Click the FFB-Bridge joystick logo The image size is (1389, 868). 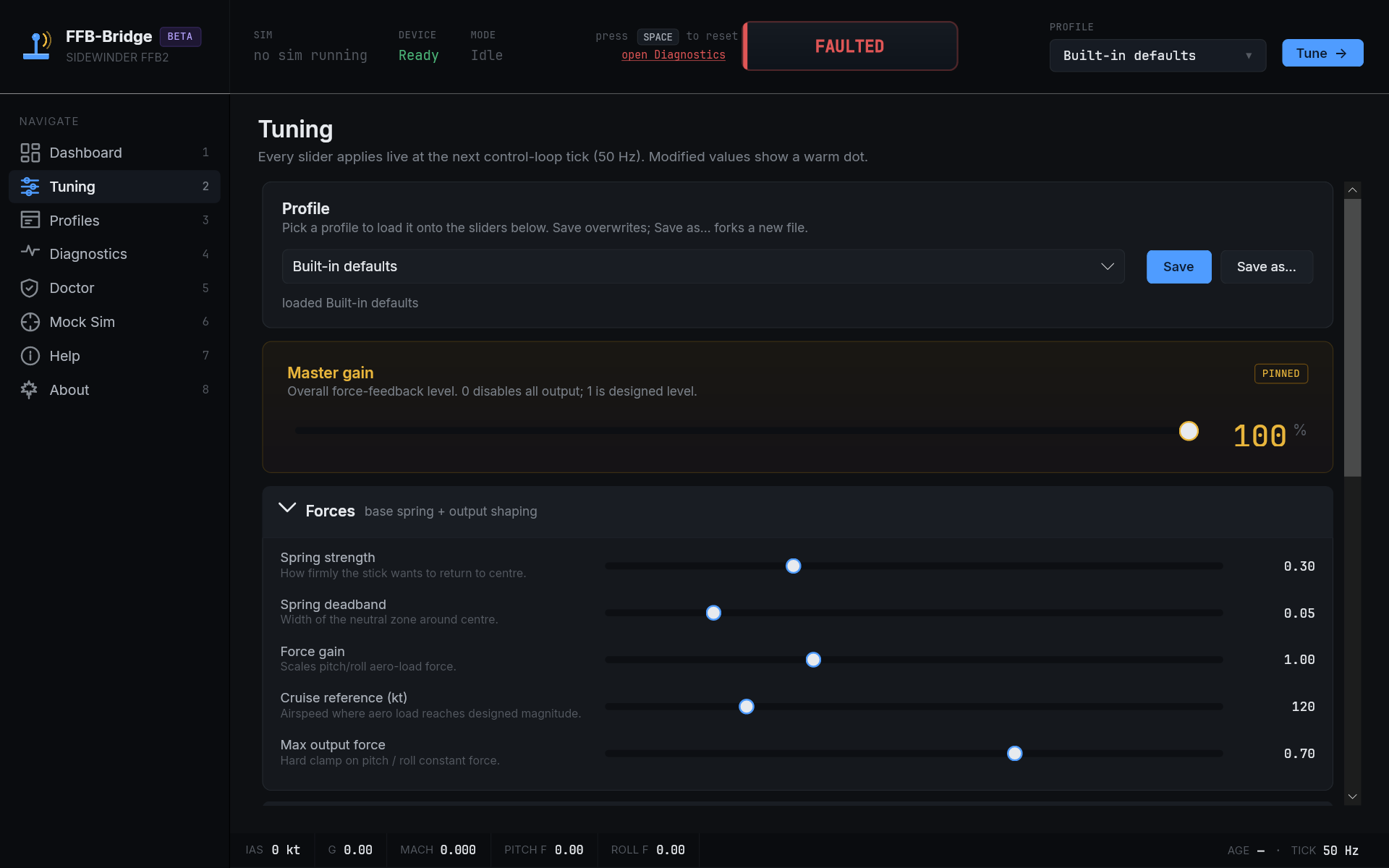point(37,46)
